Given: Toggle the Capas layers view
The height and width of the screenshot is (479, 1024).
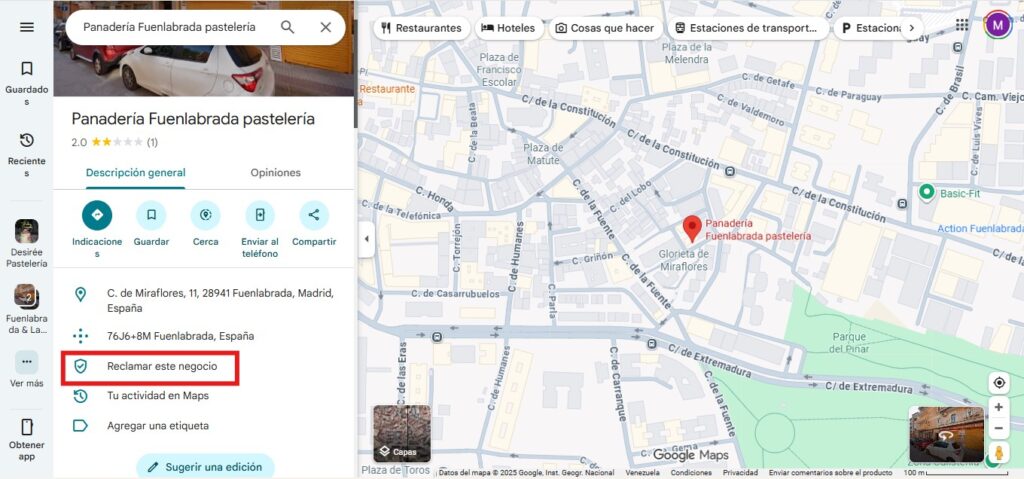Looking at the screenshot, I should pyautogui.click(x=402, y=433).
